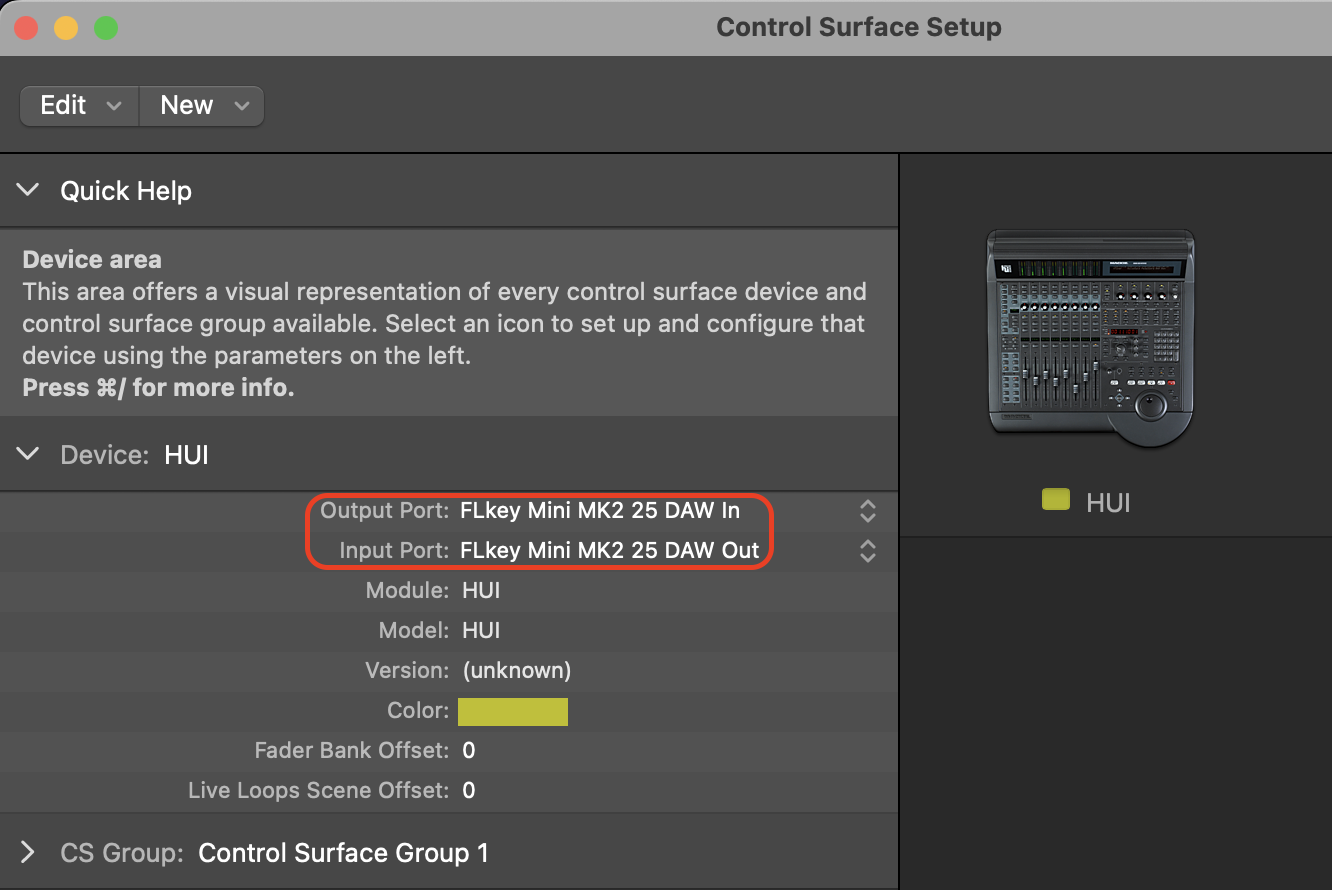Collapse the Device: HUI section
1332x890 pixels.
tap(29, 454)
